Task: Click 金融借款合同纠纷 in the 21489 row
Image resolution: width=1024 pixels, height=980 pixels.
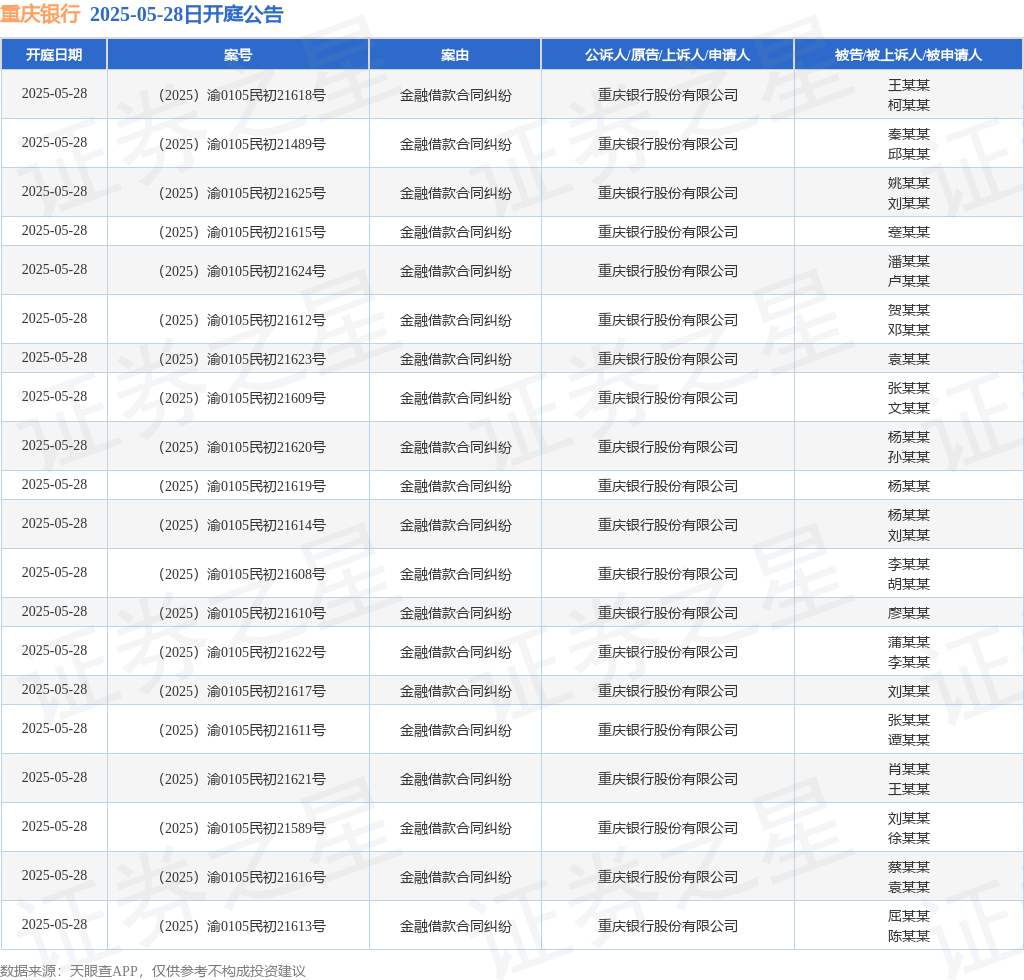Action: click(x=455, y=144)
